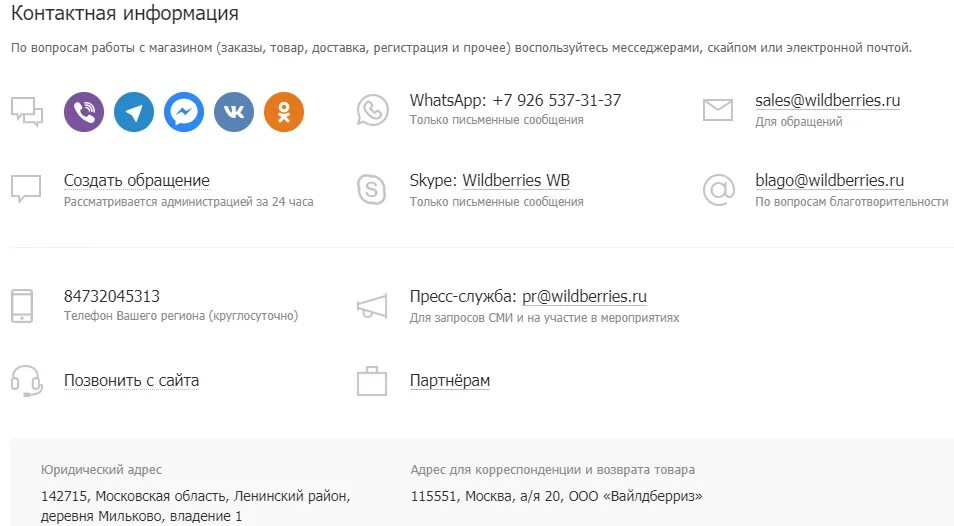Click the text Телефон Вашего региона (круглосуточно)
Image resolution: width=954 pixels, height=526 pixels.
tap(181, 316)
